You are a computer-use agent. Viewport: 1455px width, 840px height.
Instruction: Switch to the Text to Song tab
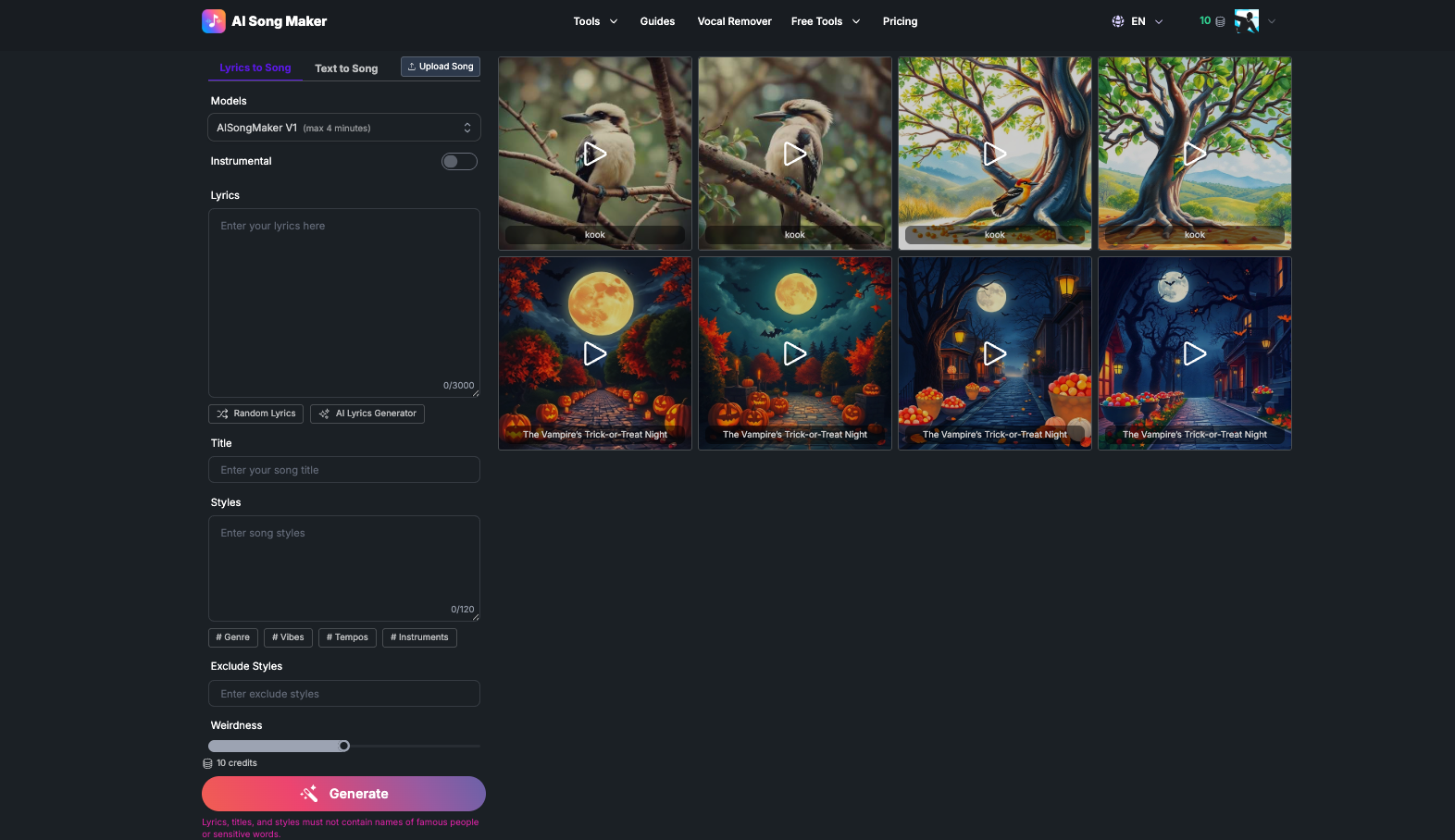[346, 68]
